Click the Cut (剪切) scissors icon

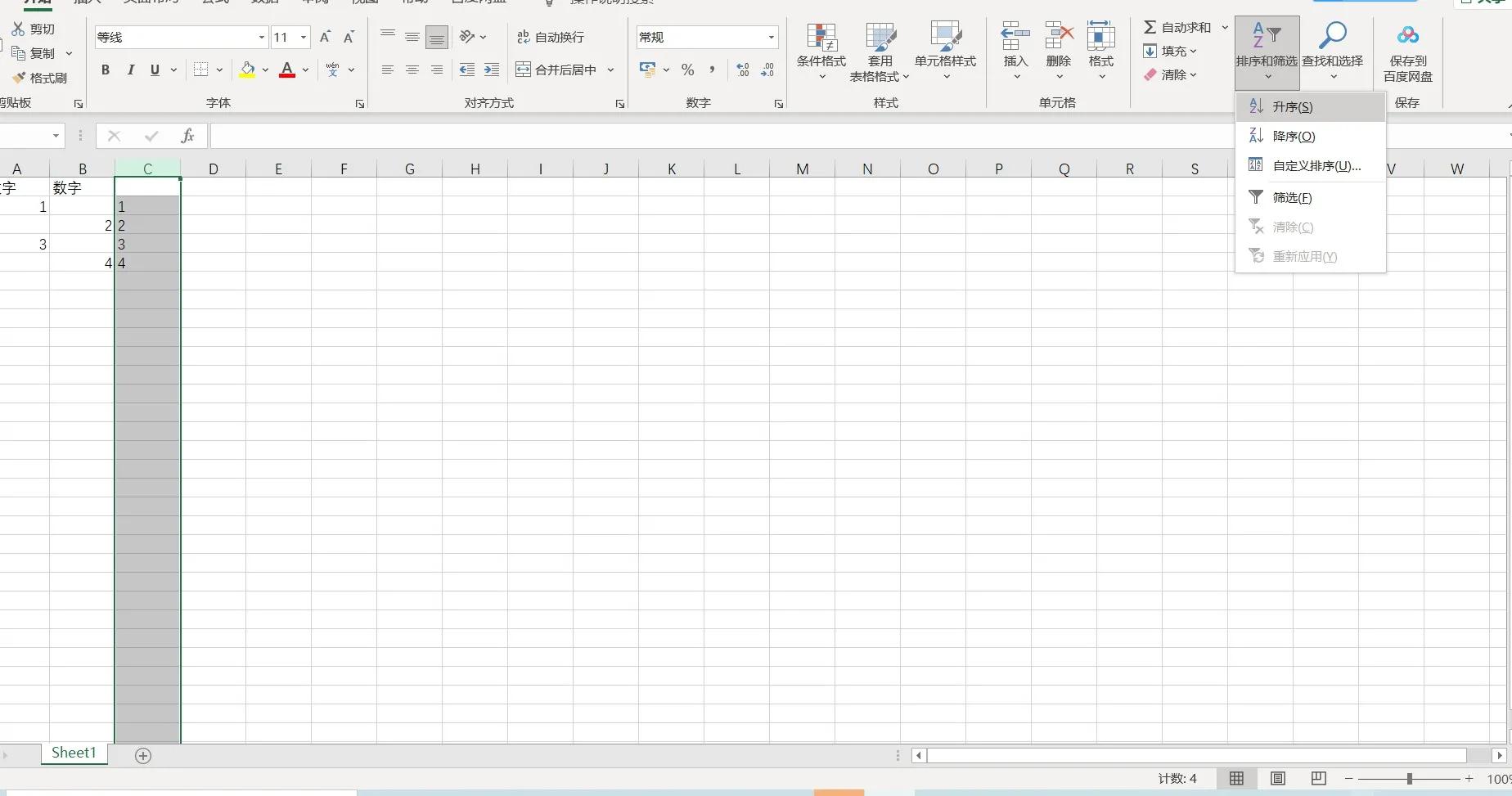18,29
